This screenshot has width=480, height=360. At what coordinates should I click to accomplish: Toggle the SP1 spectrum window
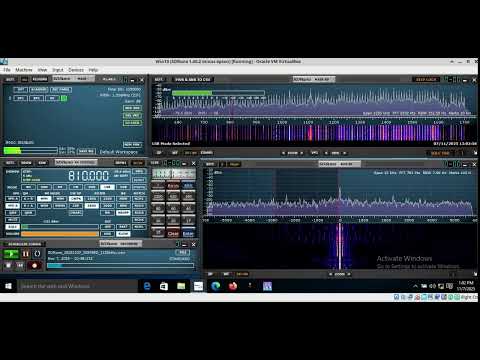[x=20, y=98]
